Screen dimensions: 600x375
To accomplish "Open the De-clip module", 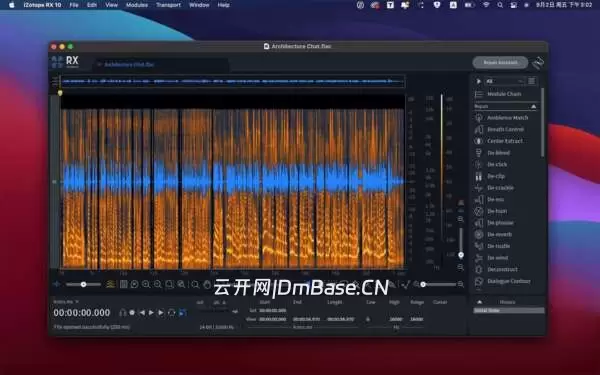I will (496, 176).
